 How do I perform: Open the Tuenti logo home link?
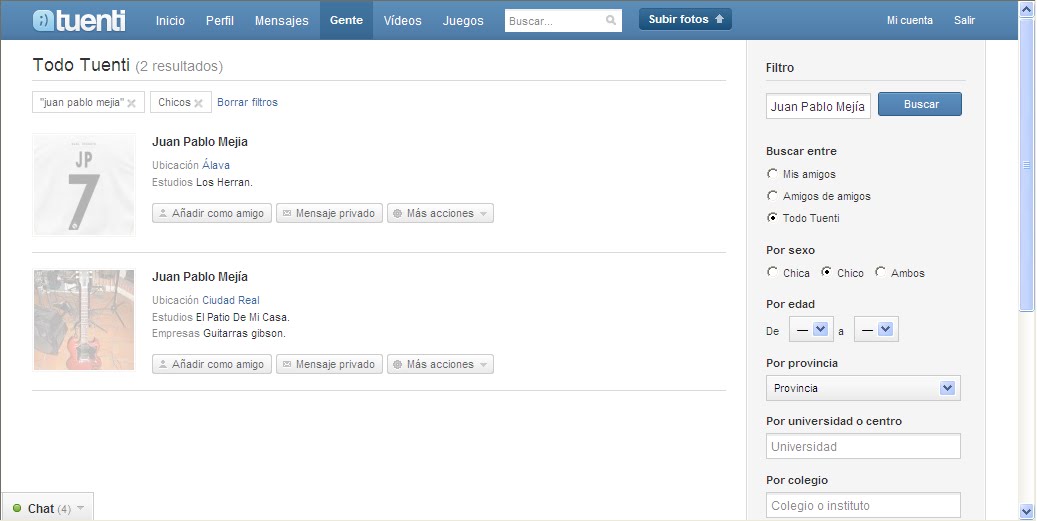click(79, 20)
